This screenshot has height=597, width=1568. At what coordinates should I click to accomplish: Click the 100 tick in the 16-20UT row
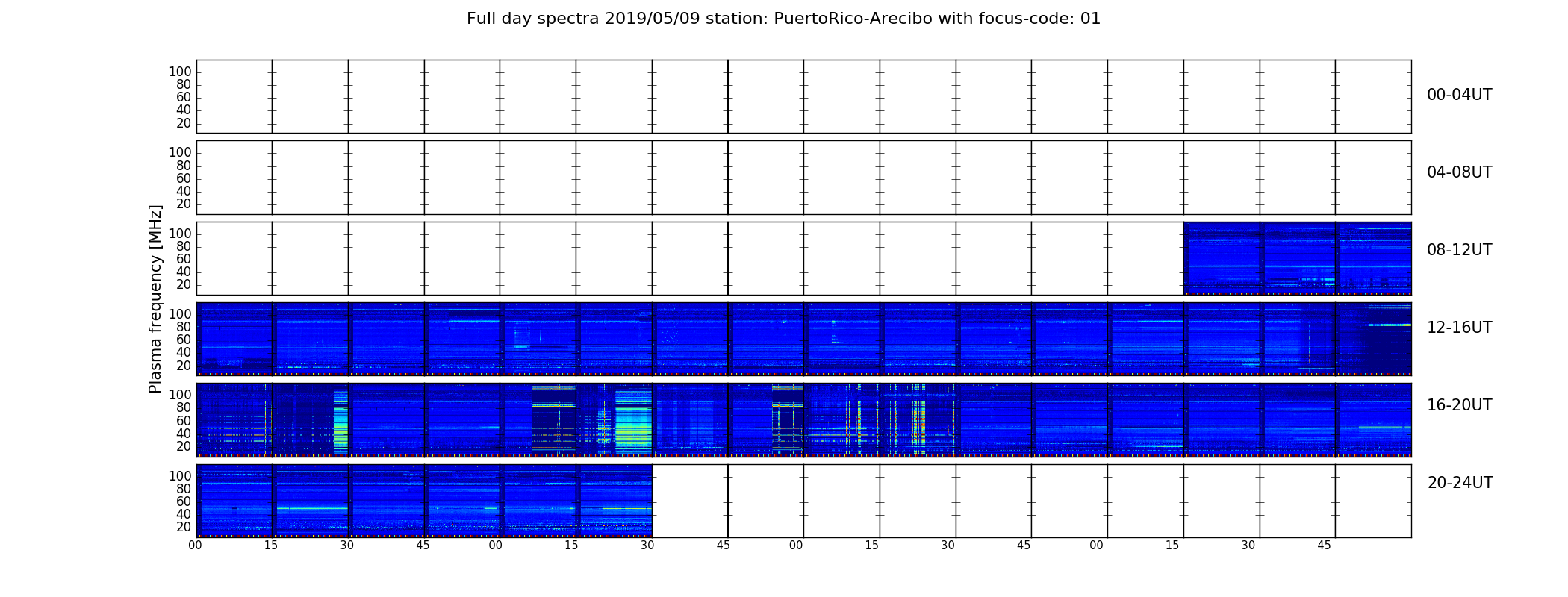[x=180, y=395]
